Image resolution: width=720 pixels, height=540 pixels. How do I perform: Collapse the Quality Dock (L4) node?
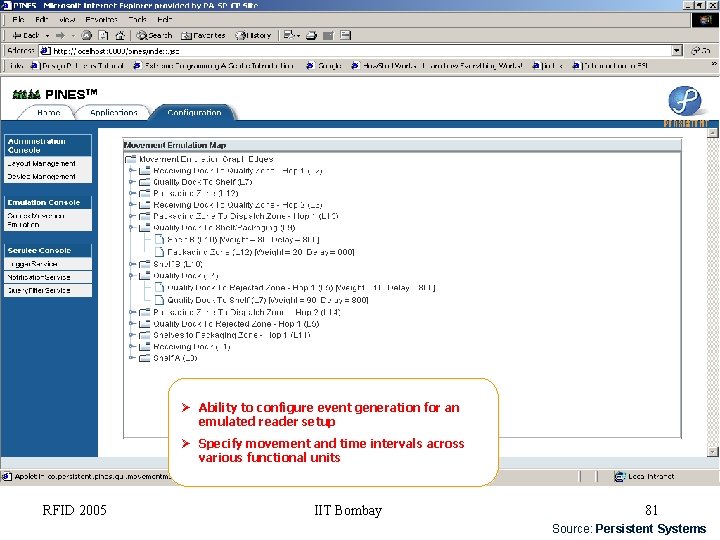(132, 276)
